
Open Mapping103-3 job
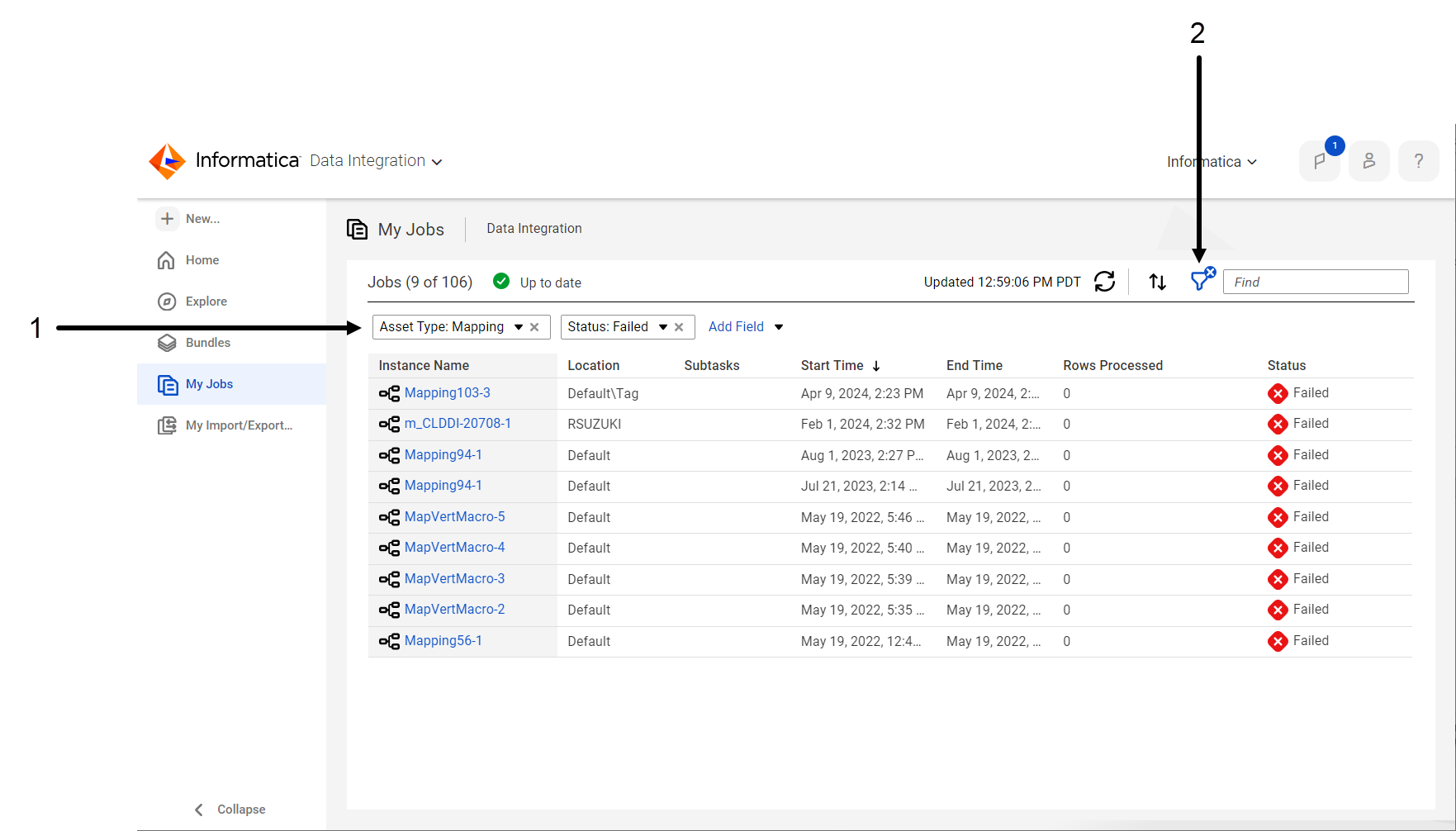pos(447,393)
